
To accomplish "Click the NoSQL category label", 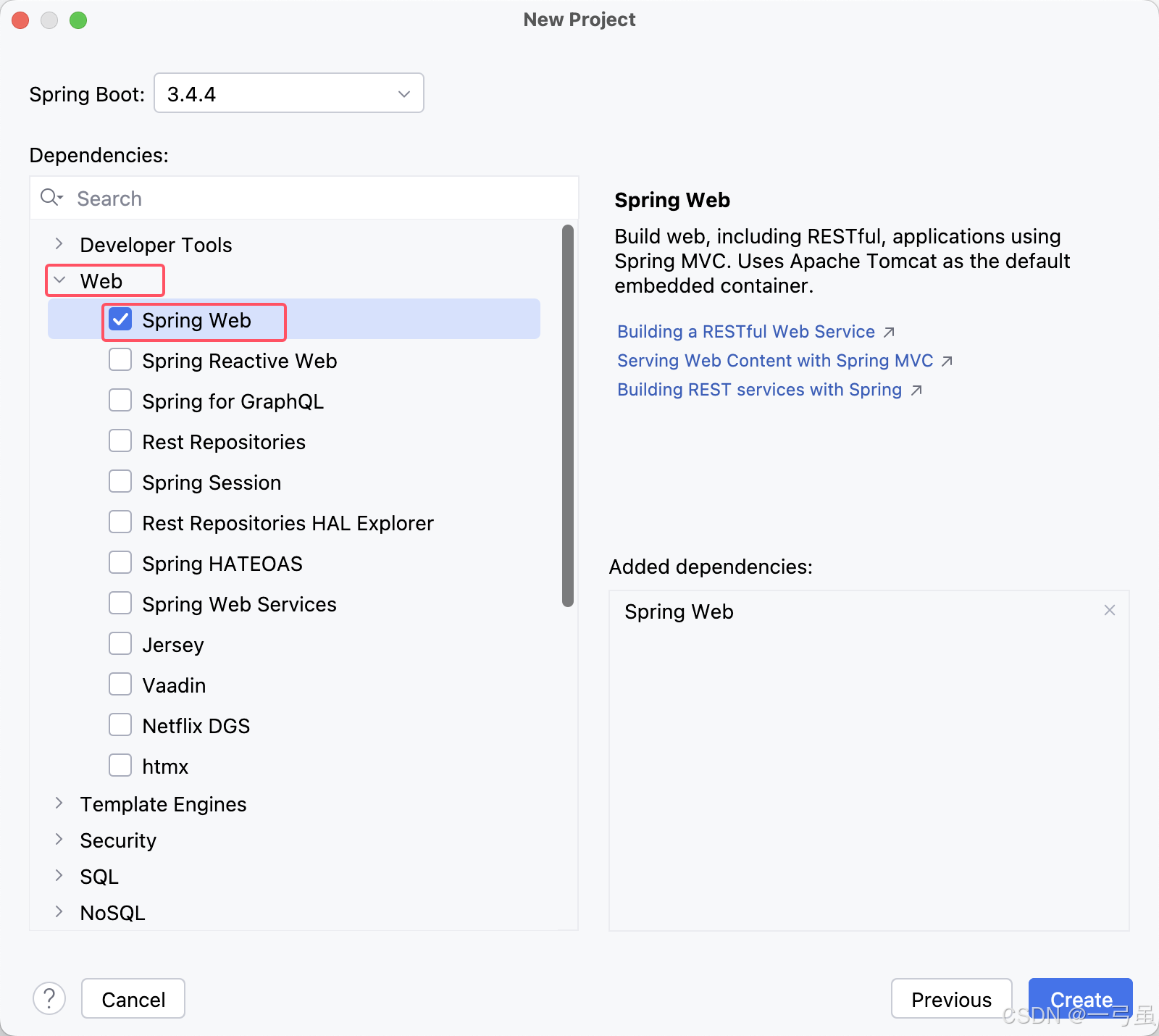I will [112, 913].
